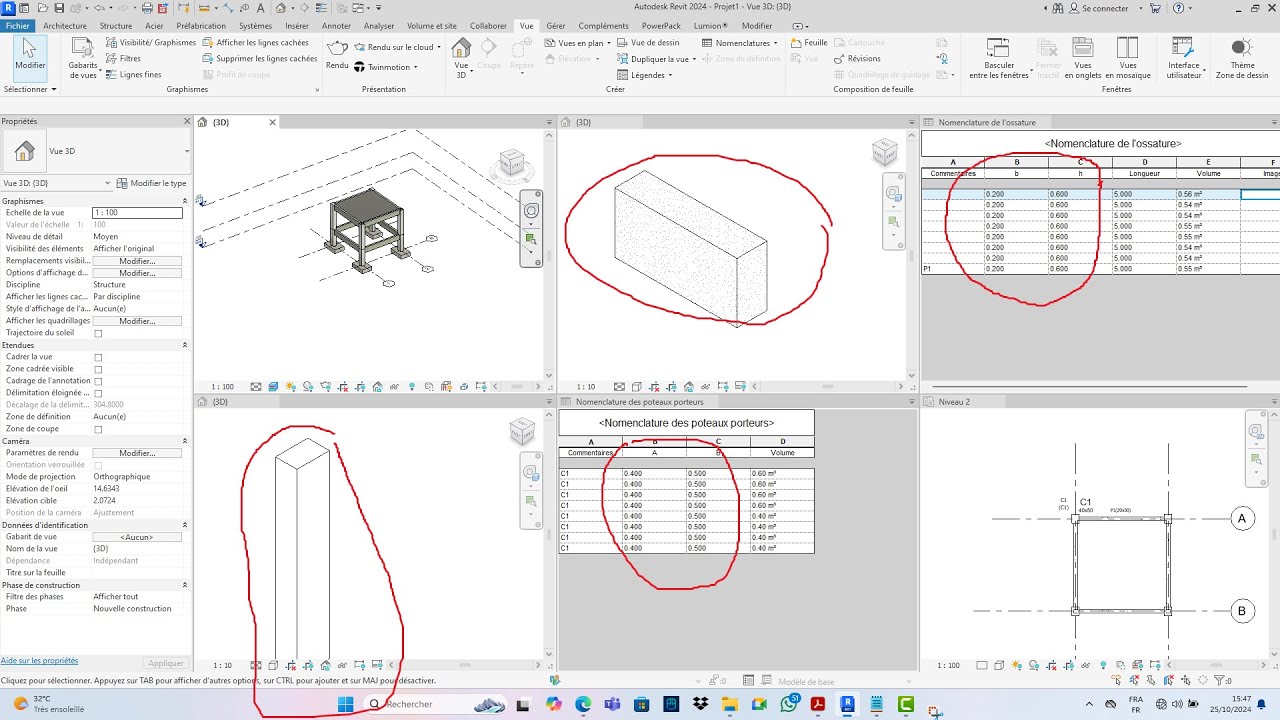Open the Fichier menu

[x=18, y=26]
